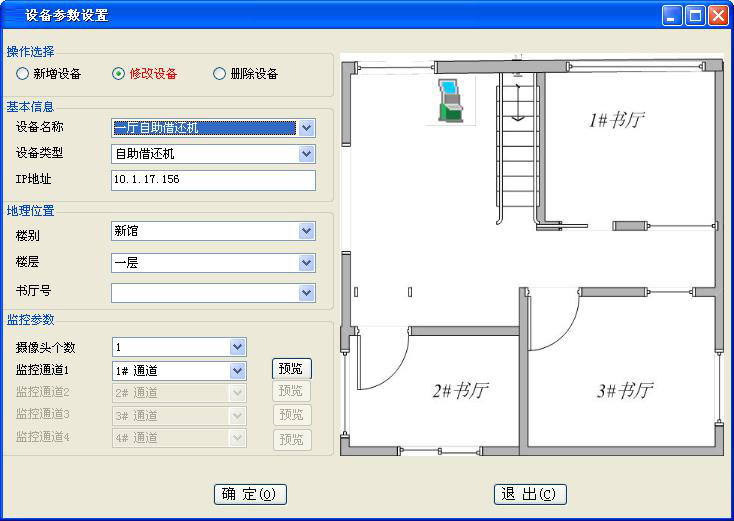The width and height of the screenshot is (734, 521).
Task: Click the 2#书厅 label on map
Action: coord(461,390)
